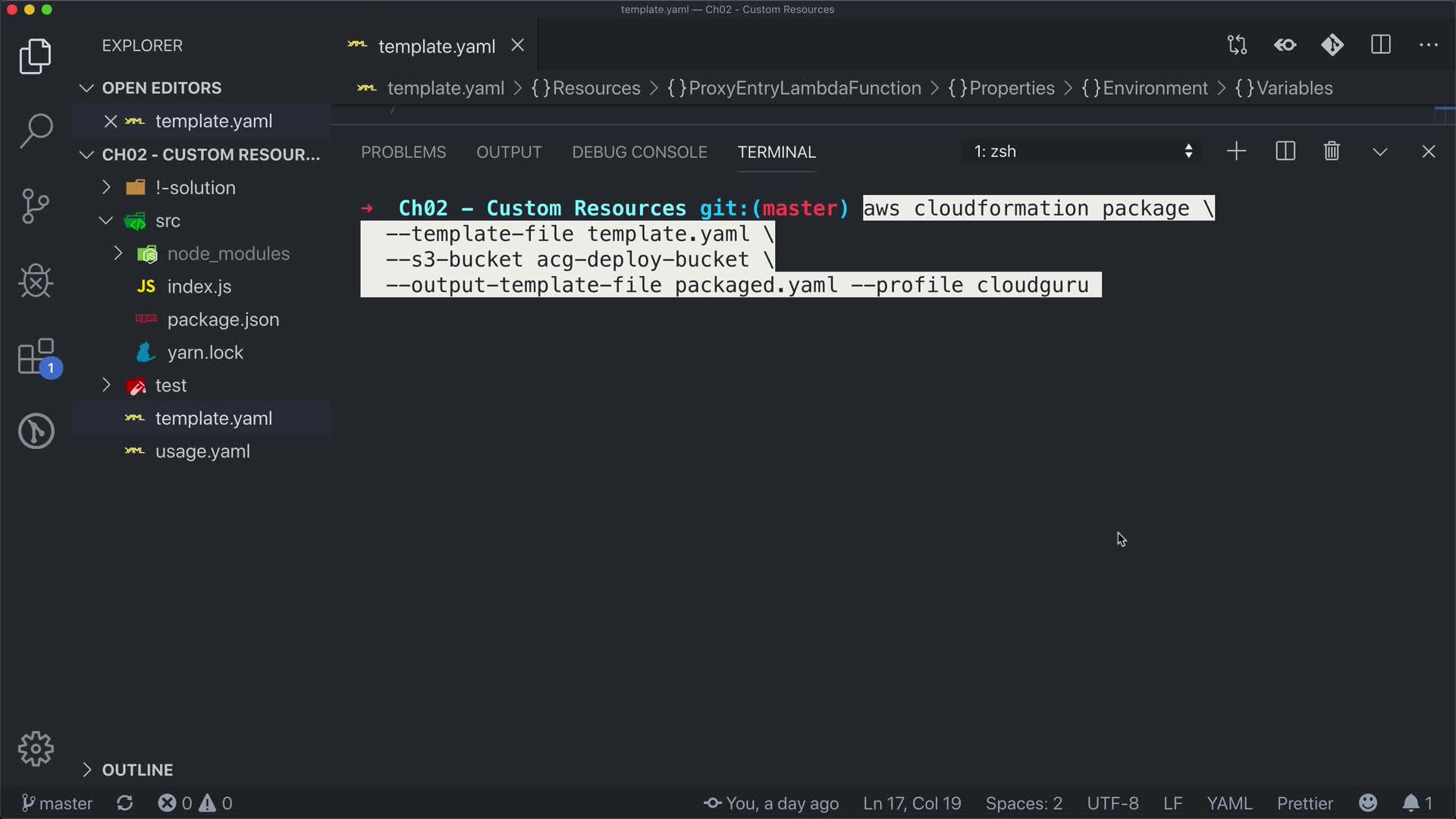Open index.js in the explorer

(x=199, y=287)
